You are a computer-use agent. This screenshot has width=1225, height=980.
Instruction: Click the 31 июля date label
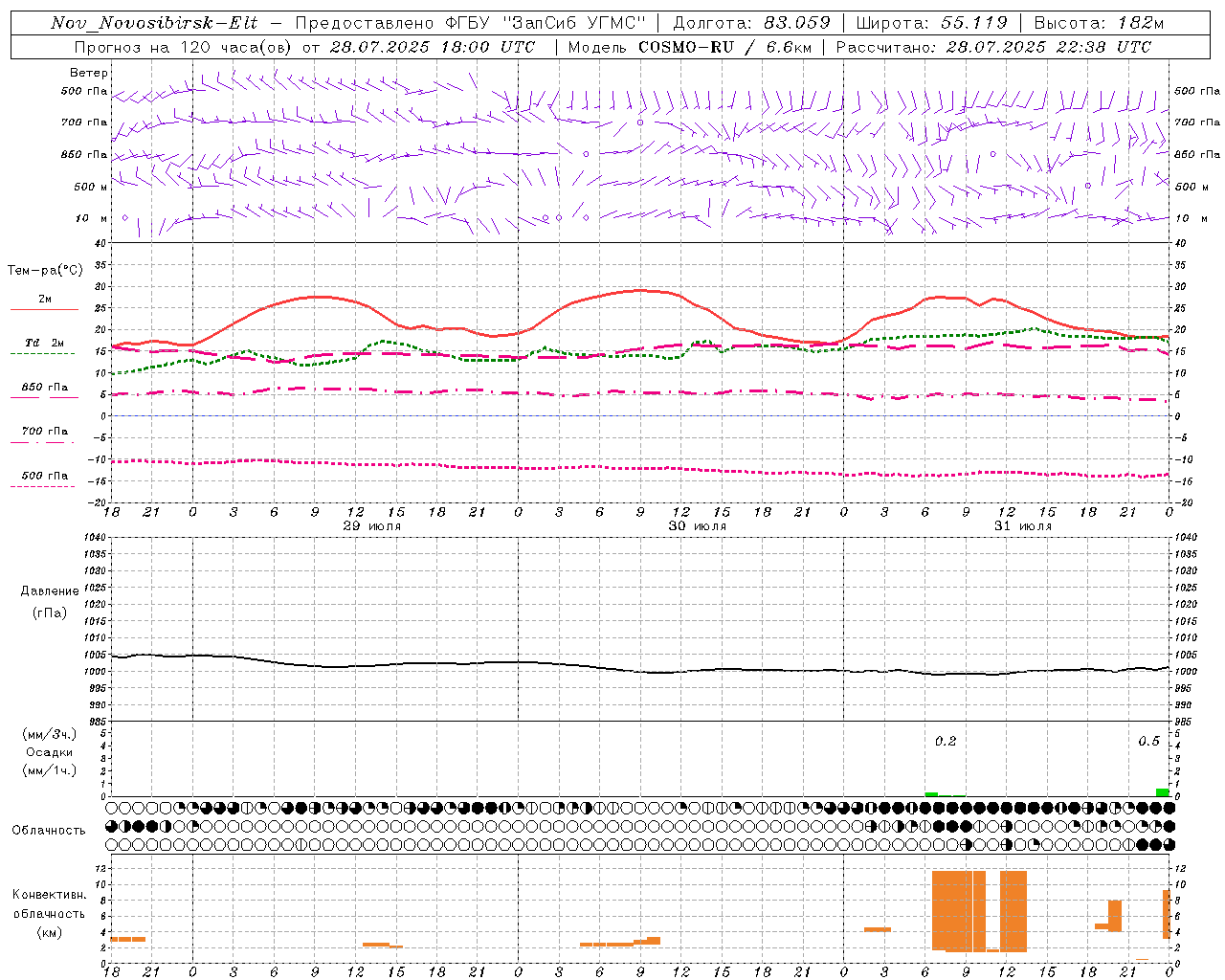[x=1023, y=526]
